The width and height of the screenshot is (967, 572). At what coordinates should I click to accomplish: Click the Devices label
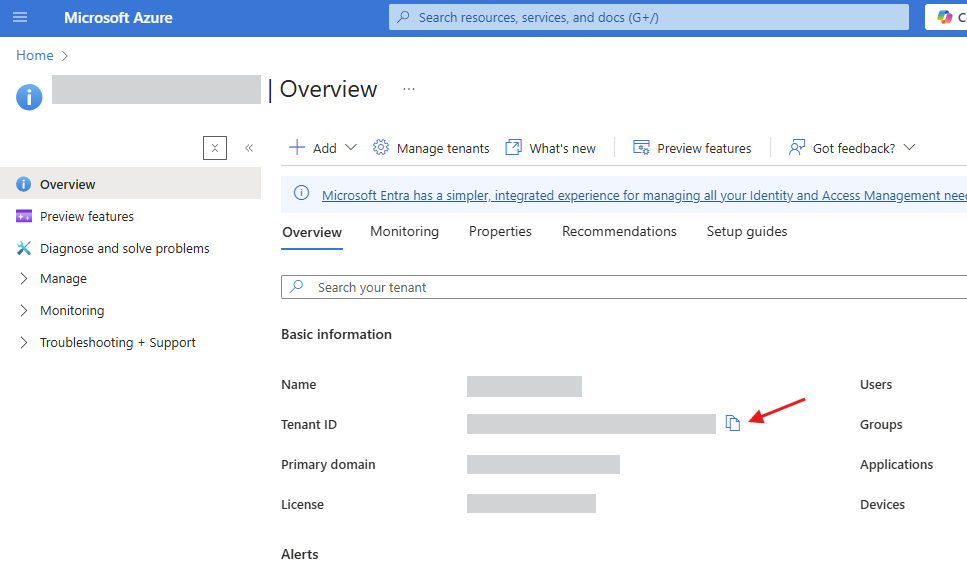883,505
